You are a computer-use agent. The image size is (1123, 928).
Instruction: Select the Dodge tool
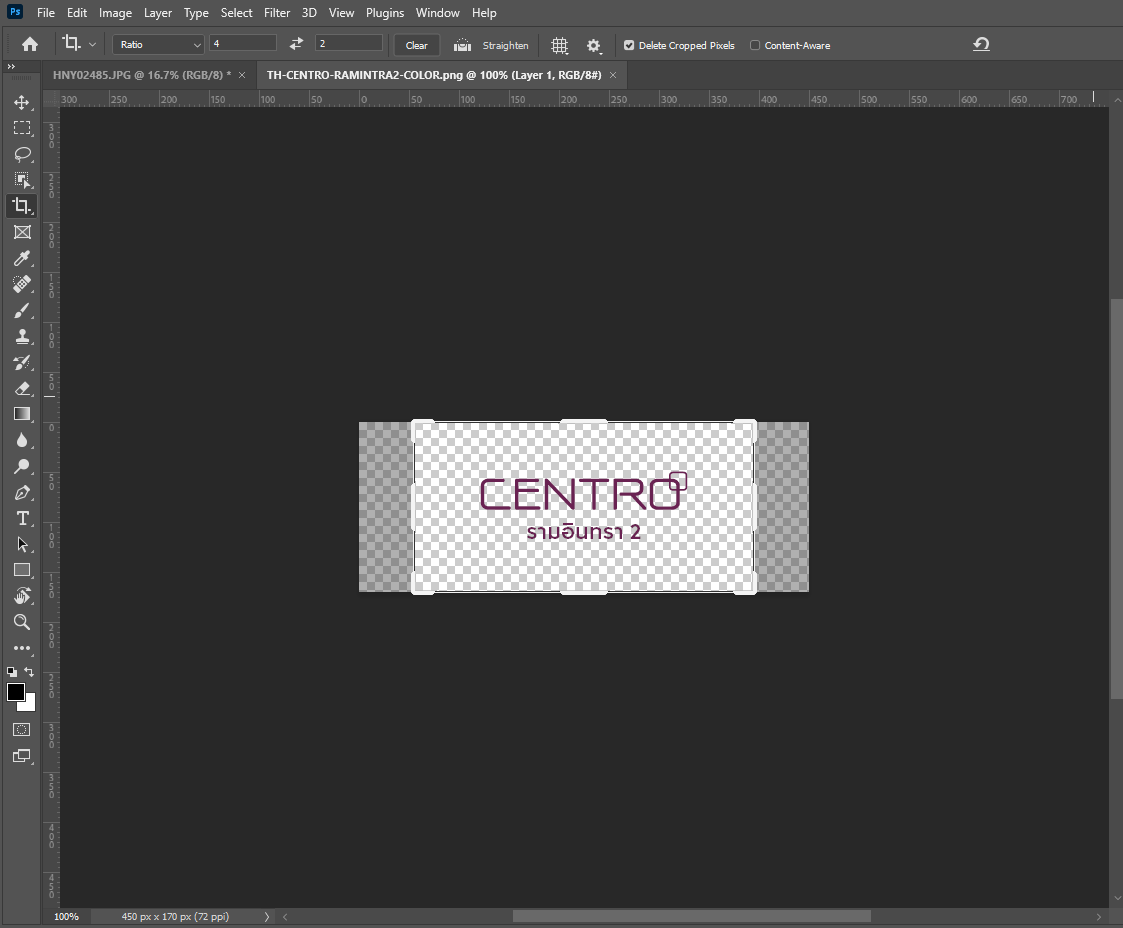(22, 466)
